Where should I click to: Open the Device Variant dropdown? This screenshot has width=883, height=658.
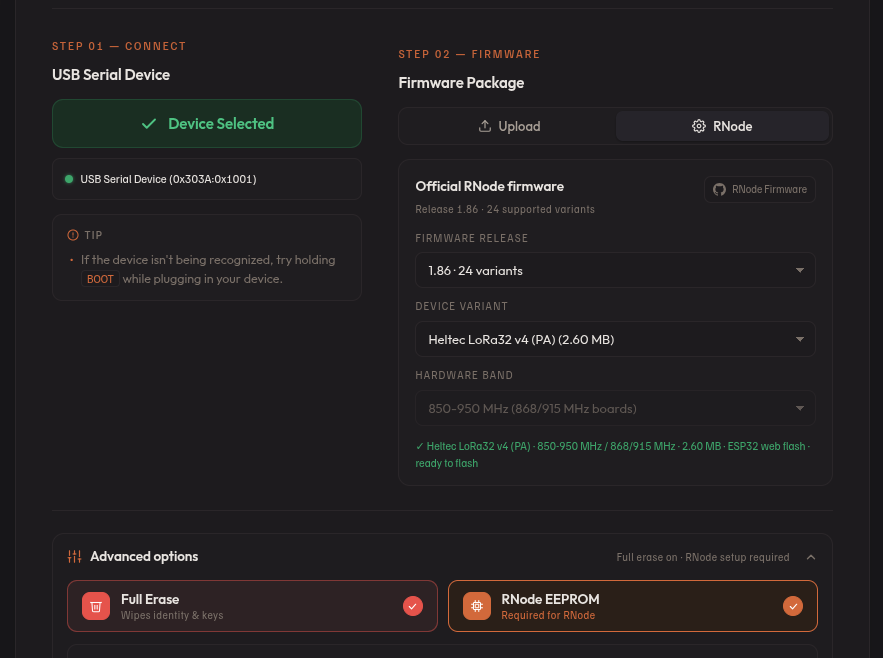point(615,339)
